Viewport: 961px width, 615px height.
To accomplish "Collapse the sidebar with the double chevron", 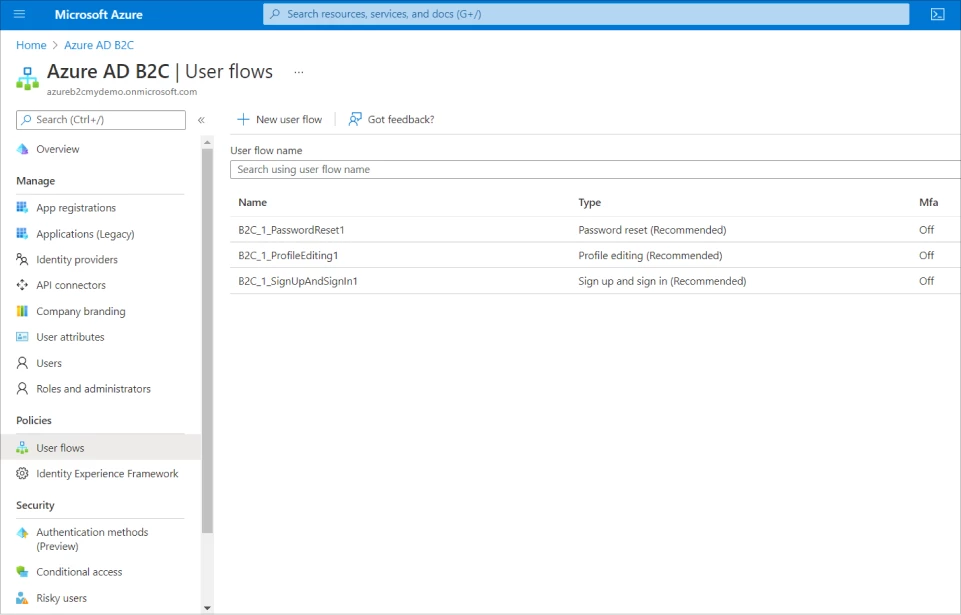I will 200,119.
